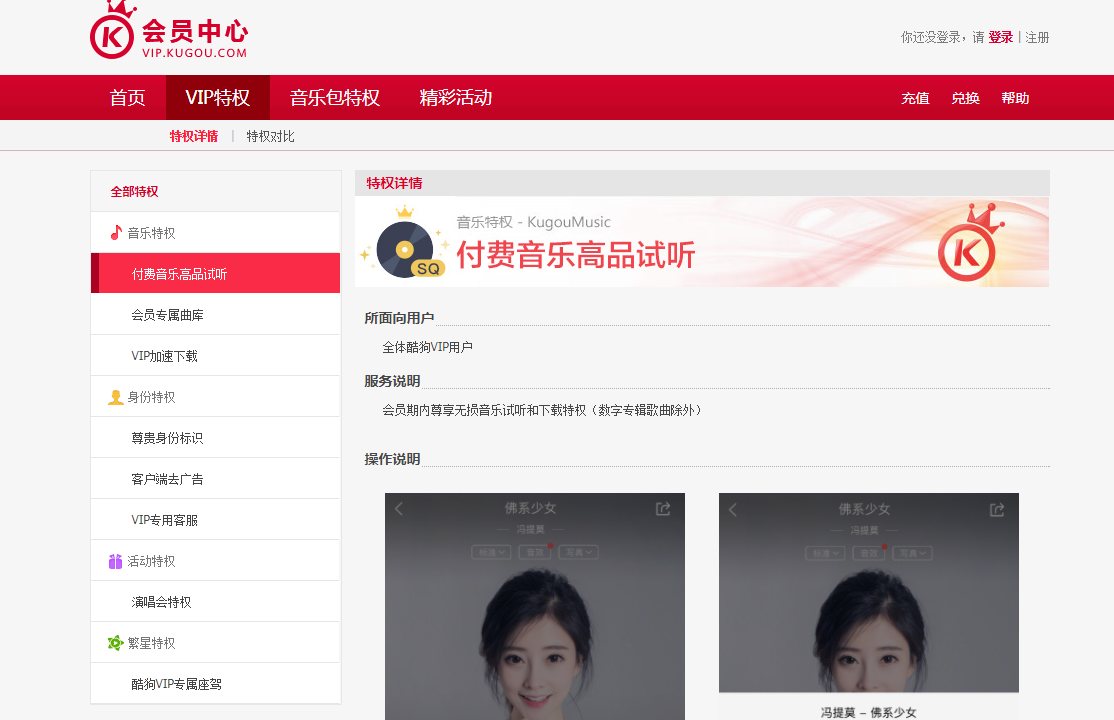Click the Kugou K crown logo
The height and width of the screenshot is (720, 1114).
pos(114,31)
